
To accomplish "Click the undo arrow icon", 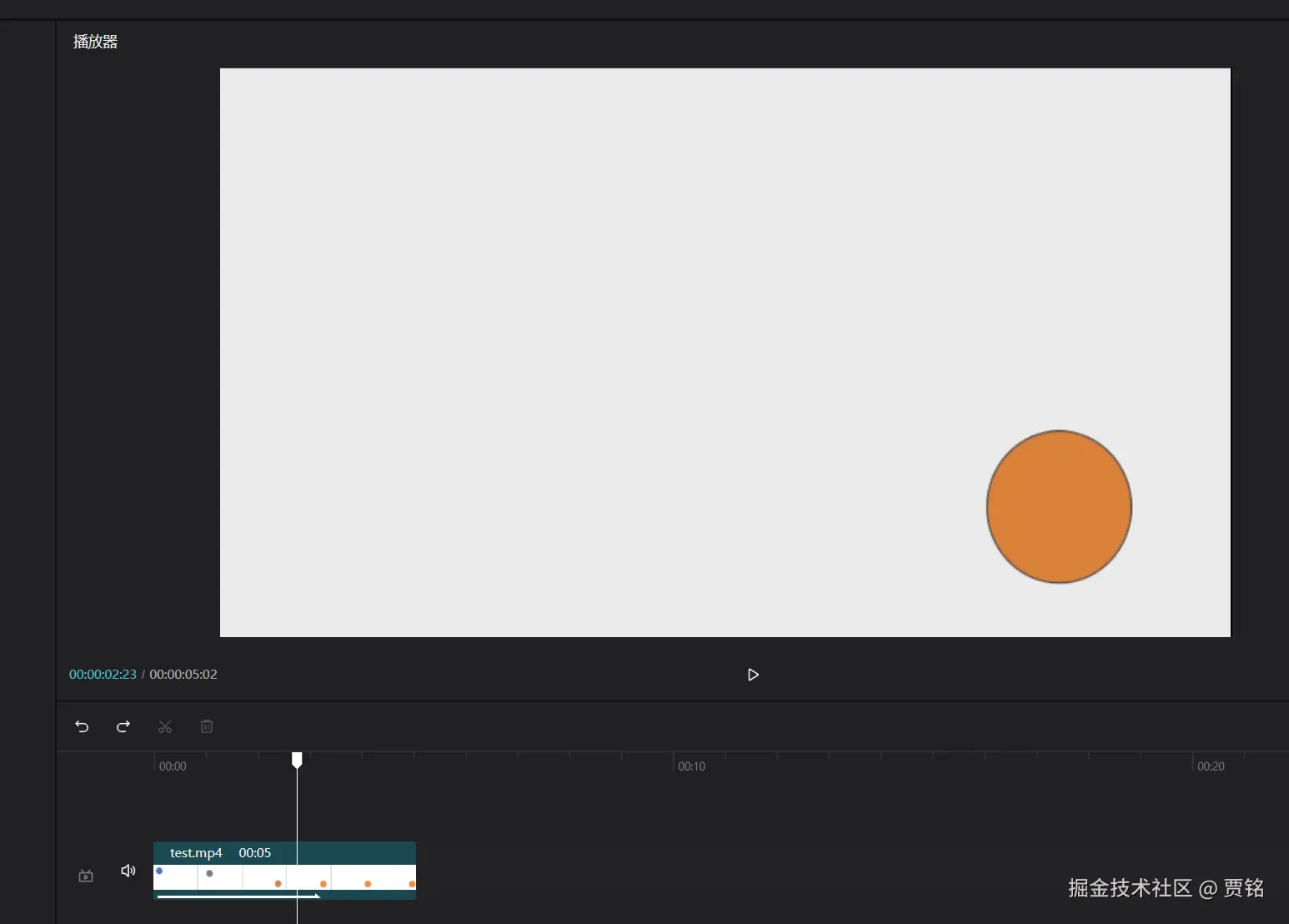I will pyautogui.click(x=82, y=726).
